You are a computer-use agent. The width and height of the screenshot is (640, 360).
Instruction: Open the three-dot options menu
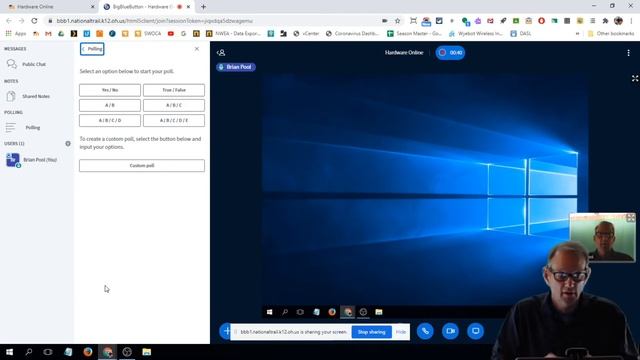(629, 53)
